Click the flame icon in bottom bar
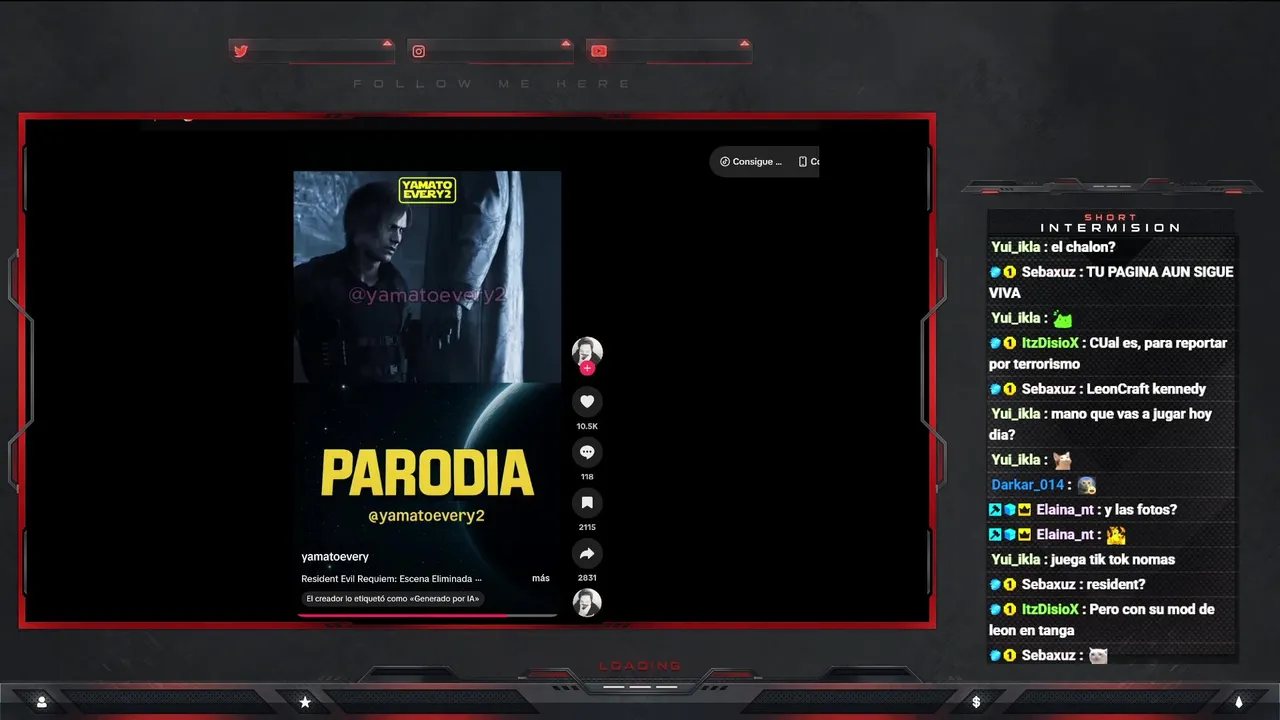This screenshot has height=720, width=1280. point(1238,702)
